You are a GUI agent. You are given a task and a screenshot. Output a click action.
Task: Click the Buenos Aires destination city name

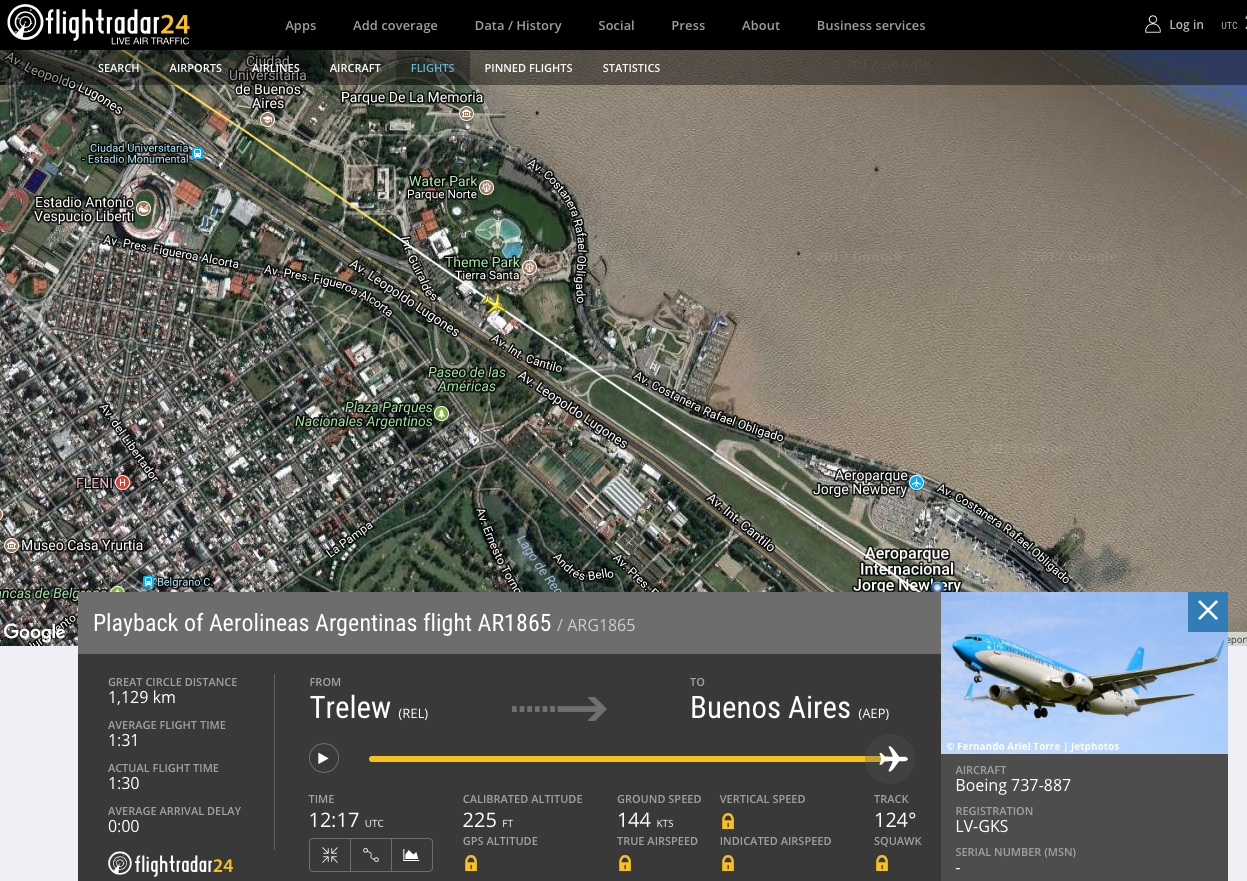(x=770, y=707)
